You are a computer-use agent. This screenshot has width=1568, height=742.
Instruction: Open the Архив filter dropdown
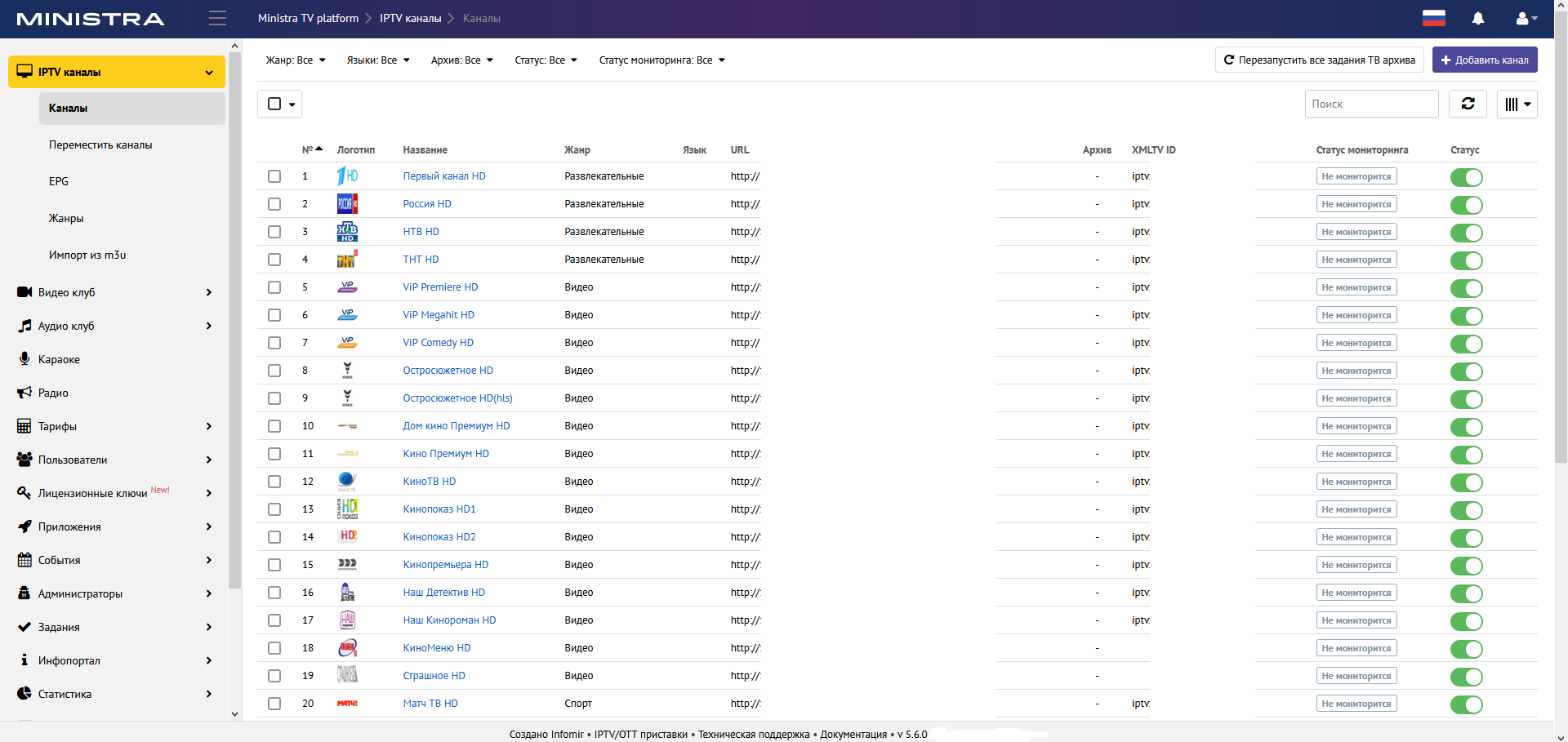point(462,60)
